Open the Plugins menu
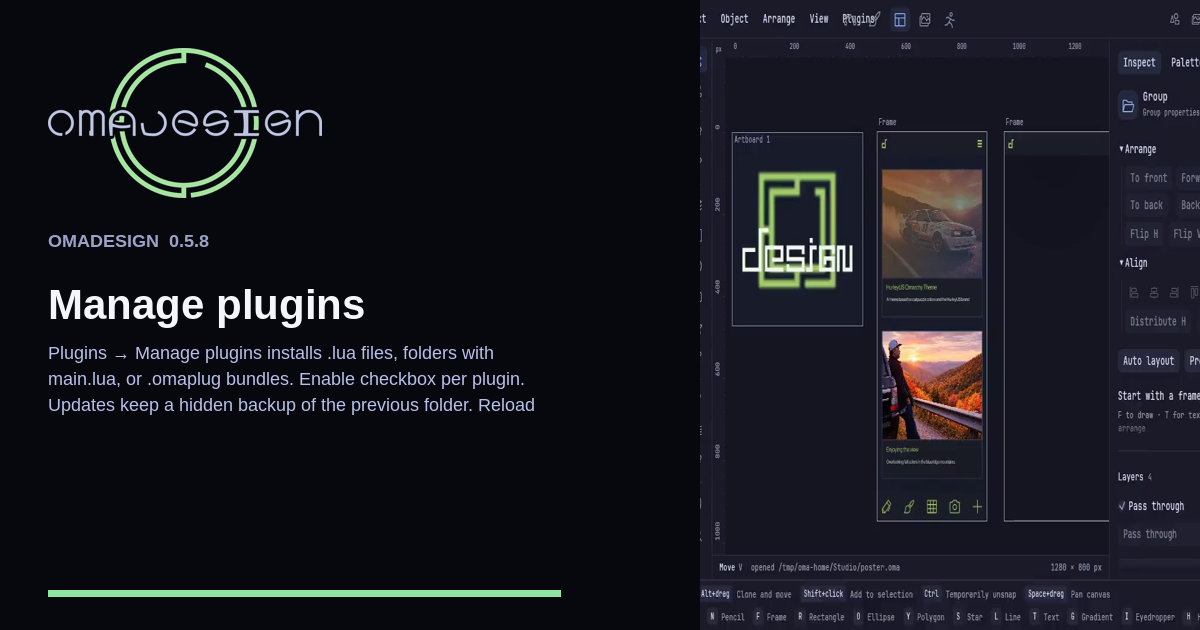 pos(859,19)
